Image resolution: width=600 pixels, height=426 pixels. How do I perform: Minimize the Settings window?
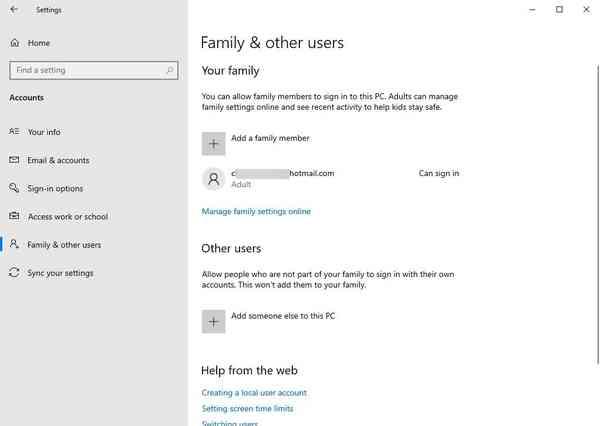532,10
